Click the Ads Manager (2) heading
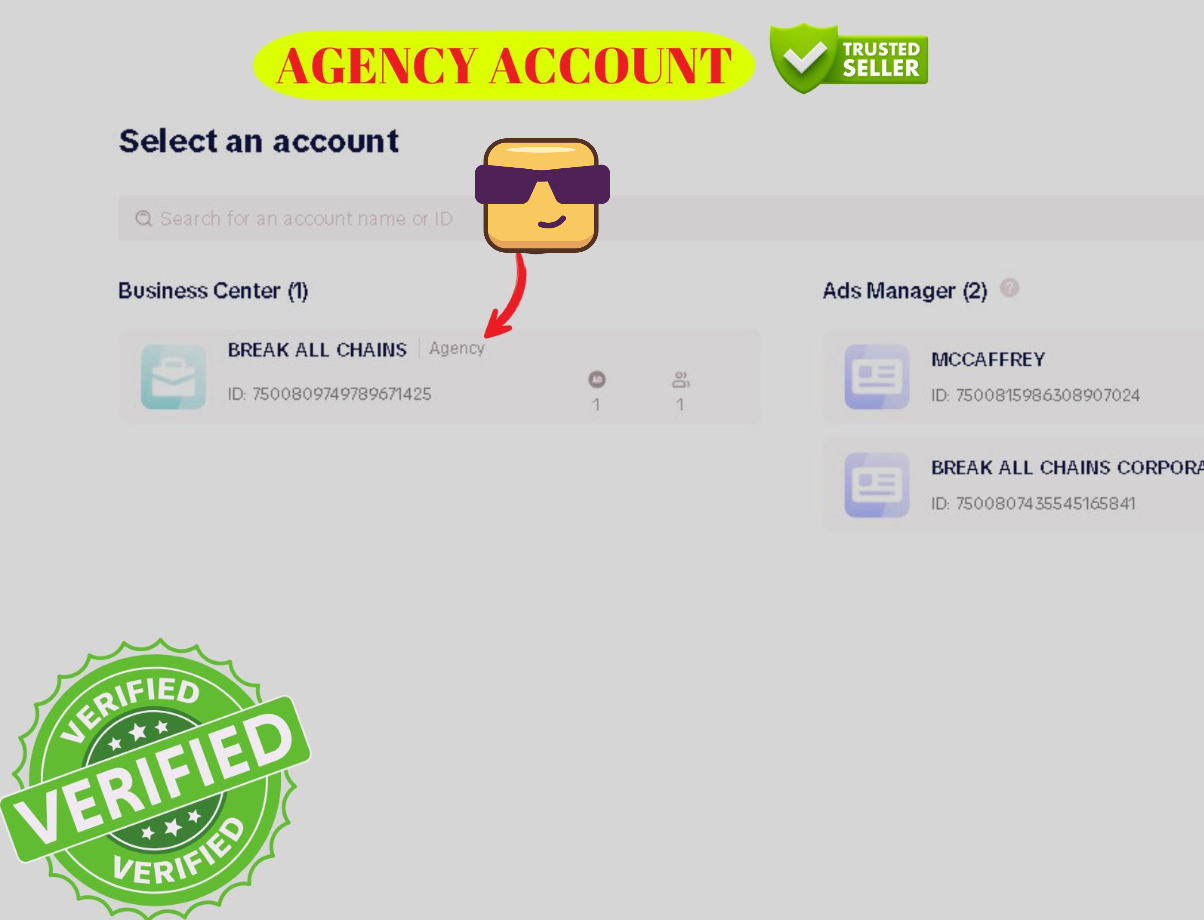The image size is (1204, 920). point(905,290)
